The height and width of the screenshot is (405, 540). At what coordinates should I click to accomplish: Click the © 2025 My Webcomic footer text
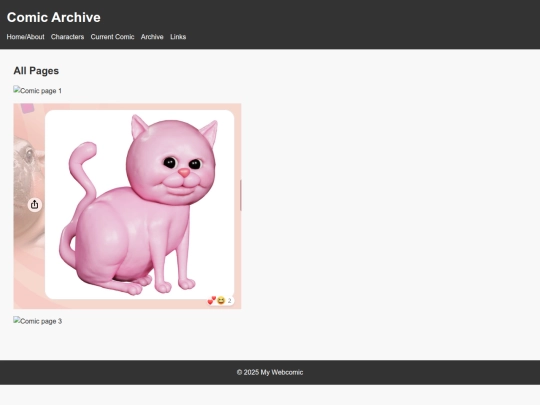270,372
